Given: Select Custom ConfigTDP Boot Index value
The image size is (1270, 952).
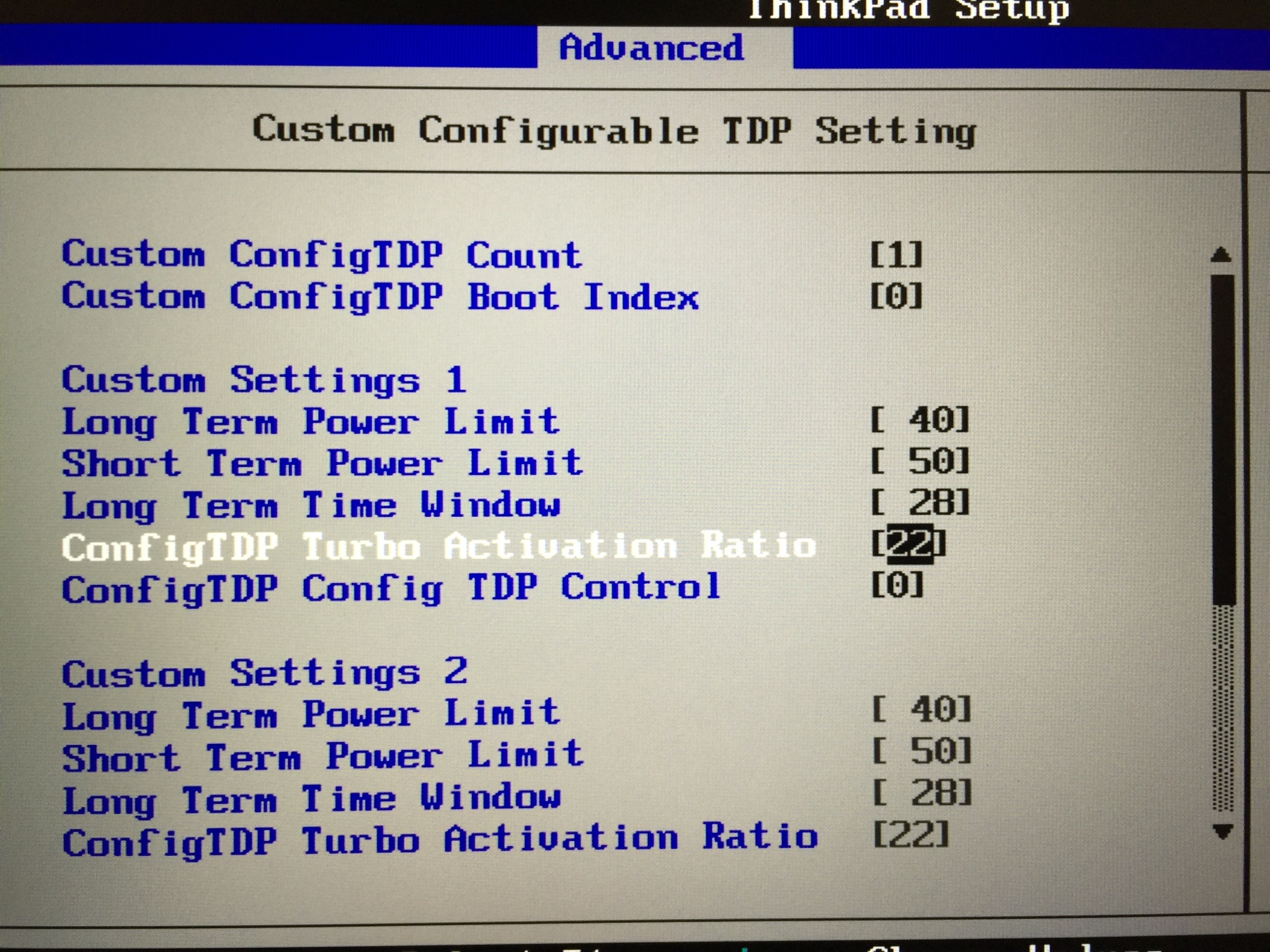Looking at the screenshot, I should click(897, 296).
